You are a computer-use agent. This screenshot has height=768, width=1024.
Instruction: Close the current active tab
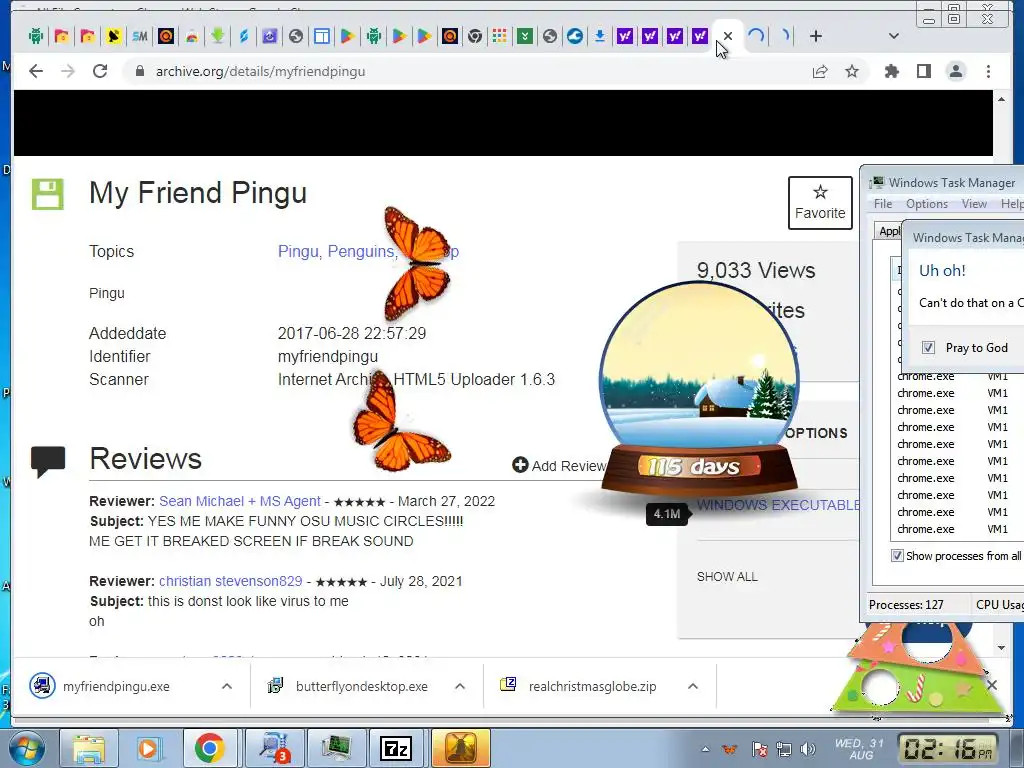point(728,36)
